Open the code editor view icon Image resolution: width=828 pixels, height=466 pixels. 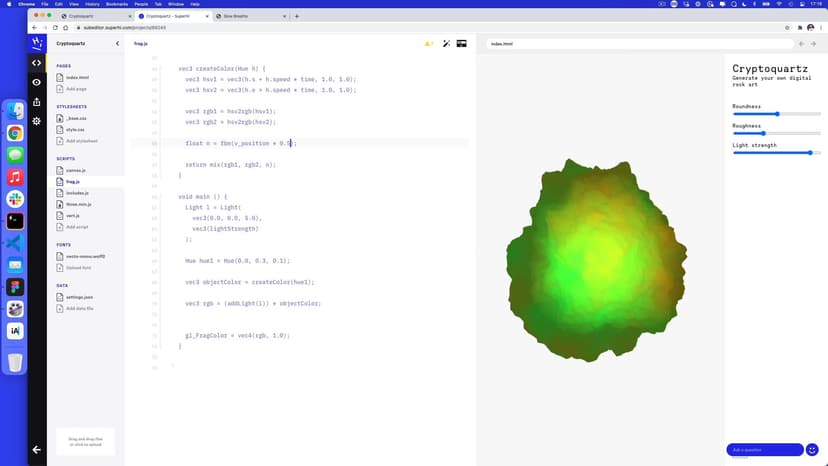pyautogui.click(x=37, y=63)
